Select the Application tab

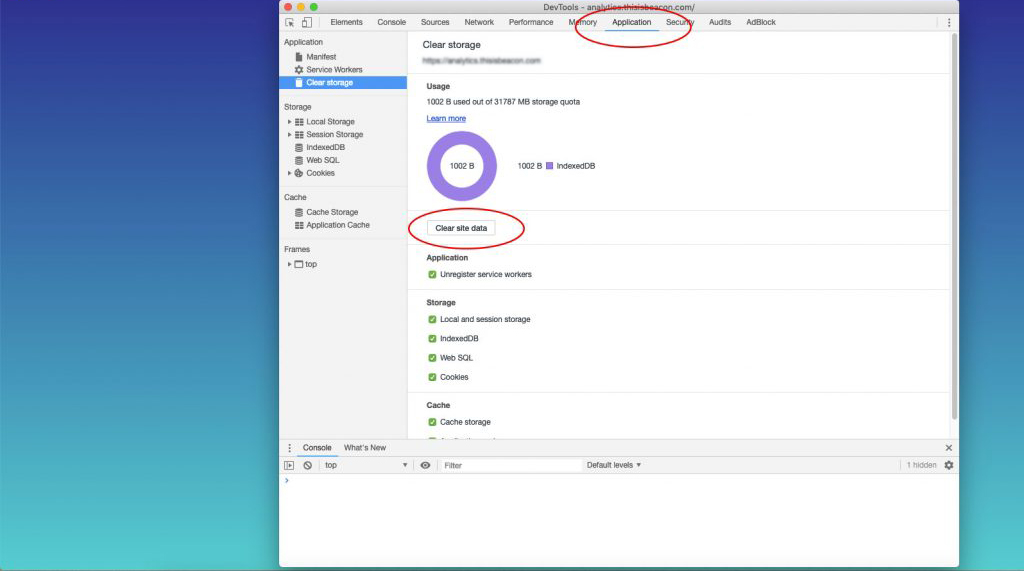pos(632,22)
